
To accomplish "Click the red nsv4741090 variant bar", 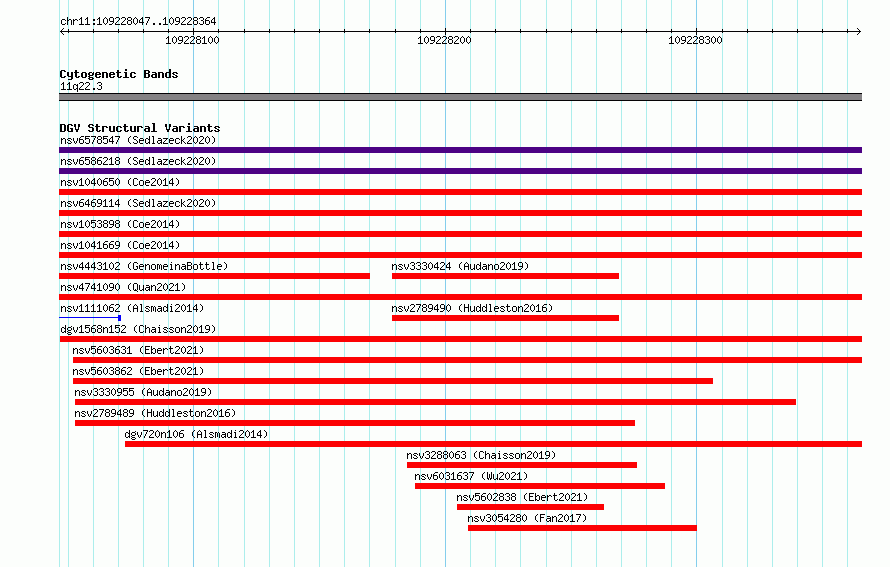I will [460, 297].
